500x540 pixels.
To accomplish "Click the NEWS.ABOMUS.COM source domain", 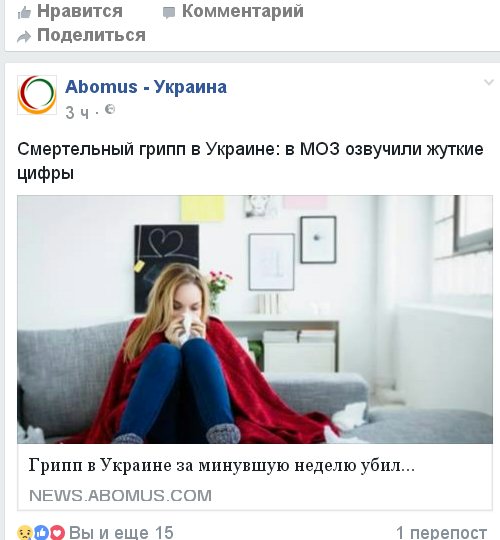I will click(121, 496).
